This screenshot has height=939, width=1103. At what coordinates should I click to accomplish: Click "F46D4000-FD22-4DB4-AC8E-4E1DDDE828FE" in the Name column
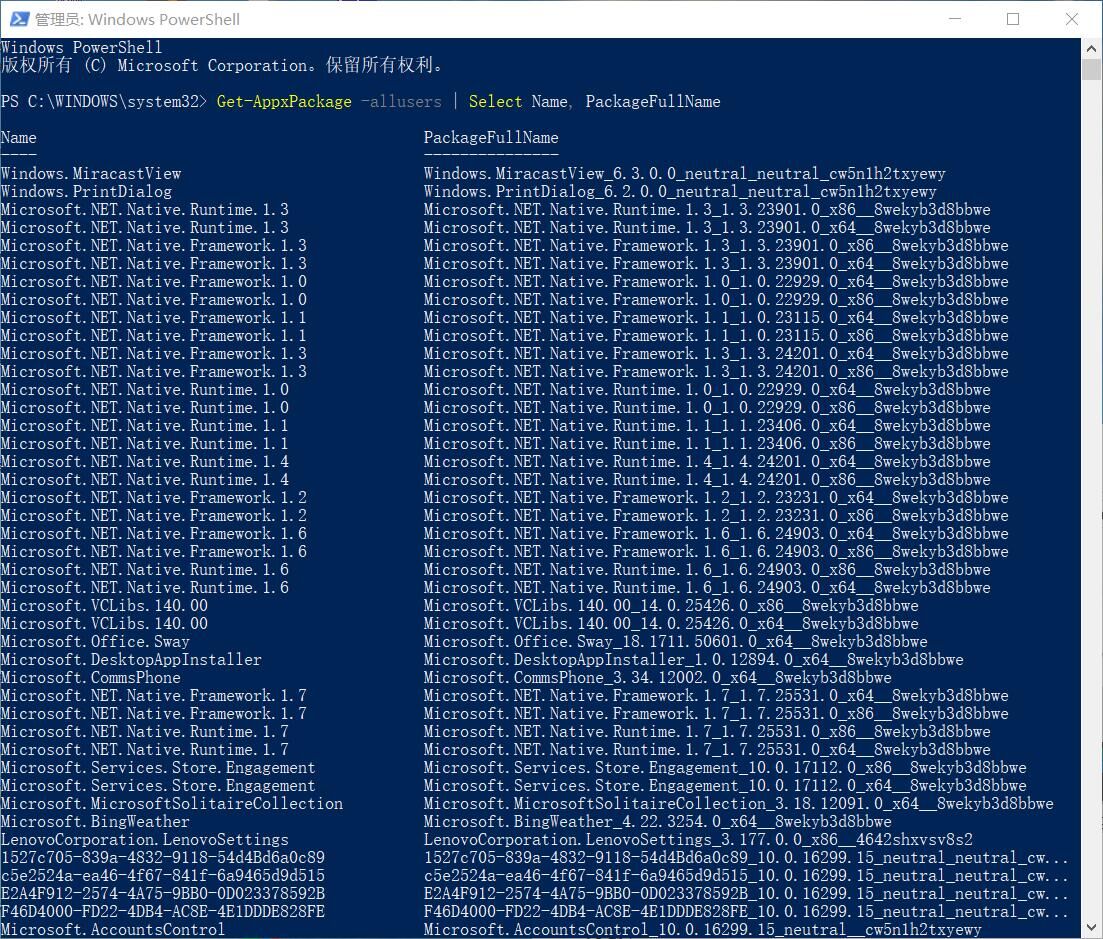pyautogui.click(x=162, y=912)
